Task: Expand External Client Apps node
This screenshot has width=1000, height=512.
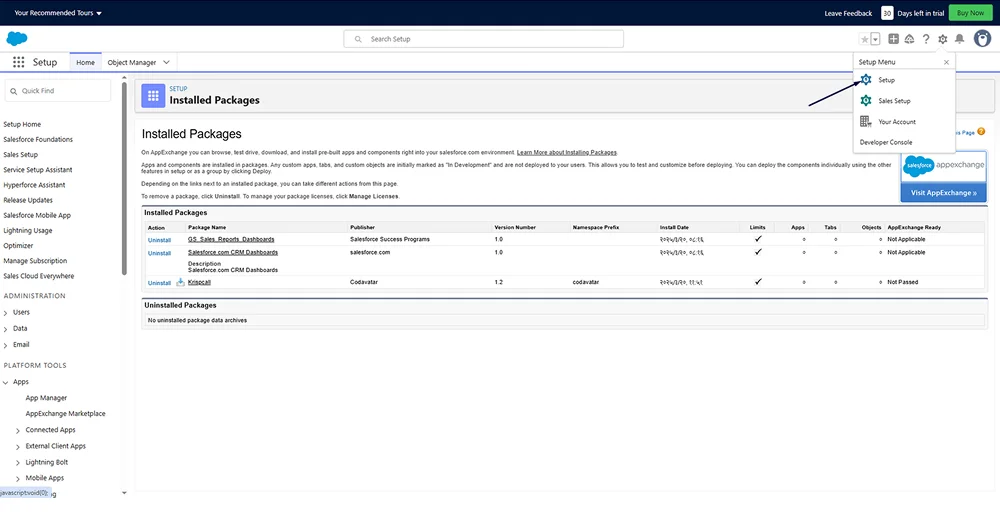Action: click(18, 447)
